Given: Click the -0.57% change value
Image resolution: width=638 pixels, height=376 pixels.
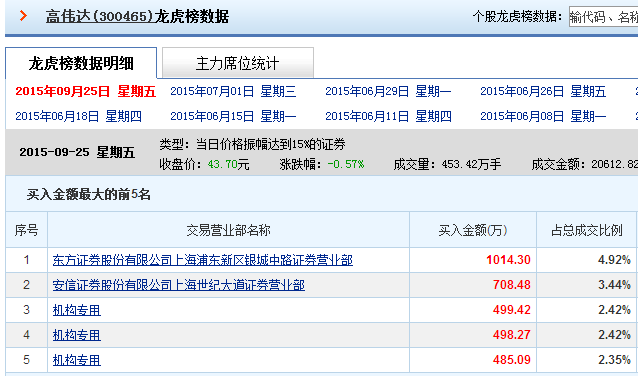Looking at the screenshot, I should [x=345, y=164].
